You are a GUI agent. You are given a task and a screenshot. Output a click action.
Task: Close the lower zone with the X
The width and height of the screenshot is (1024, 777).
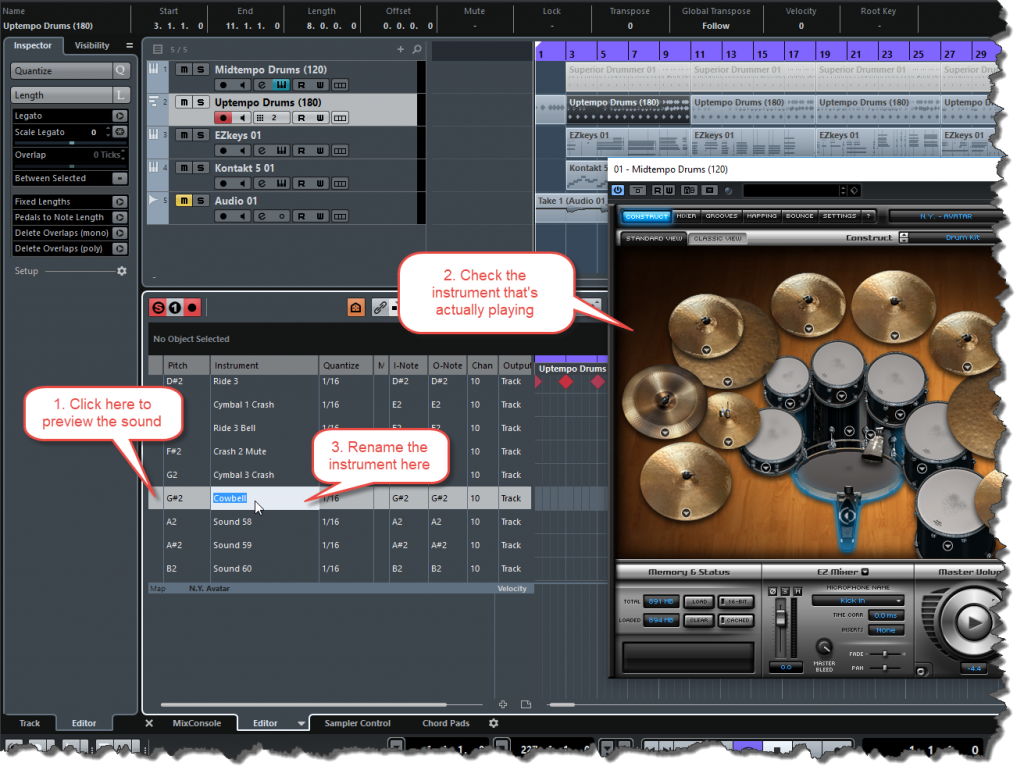click(149, 723)
